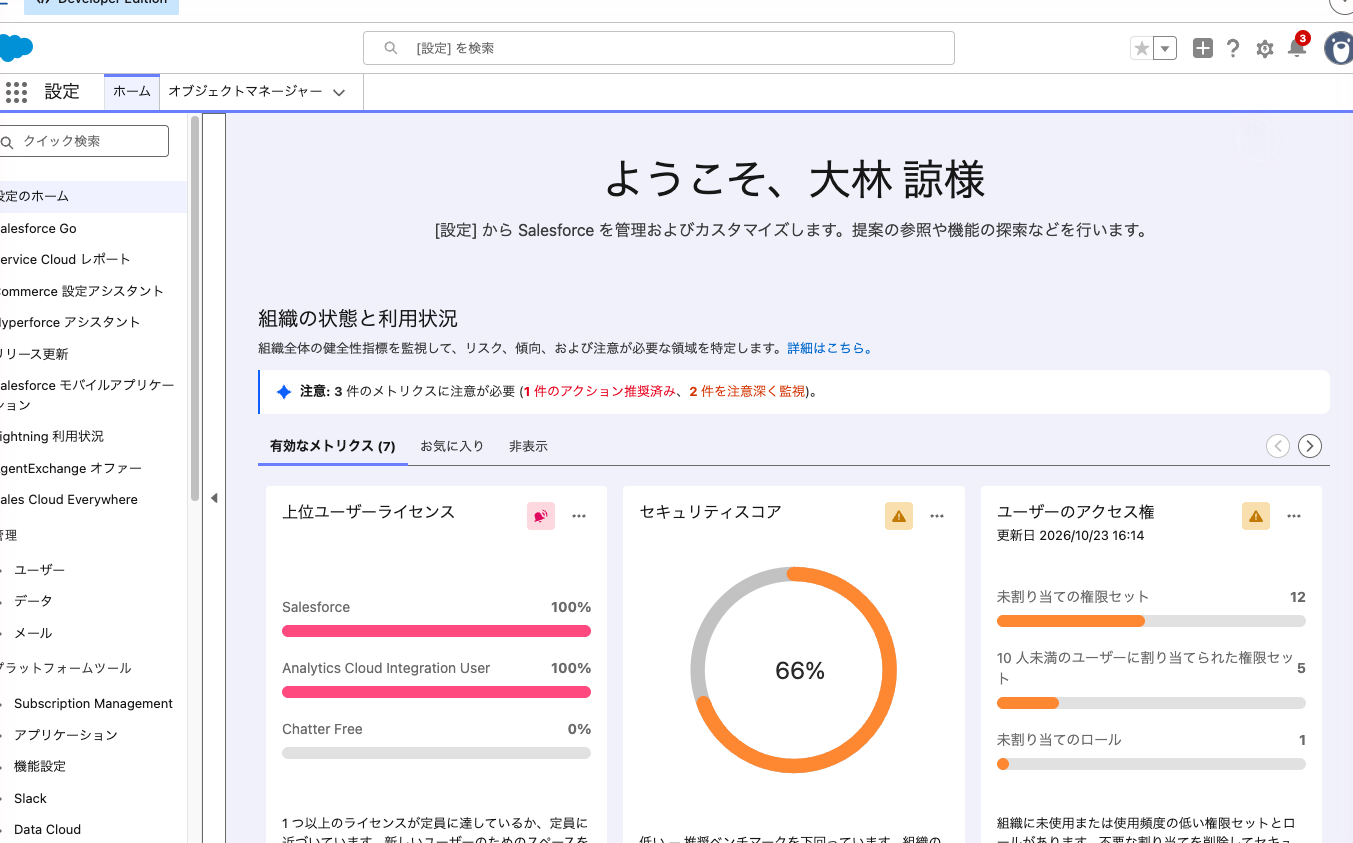Go to next metrics with right arrow

(x=1310, y=446)
